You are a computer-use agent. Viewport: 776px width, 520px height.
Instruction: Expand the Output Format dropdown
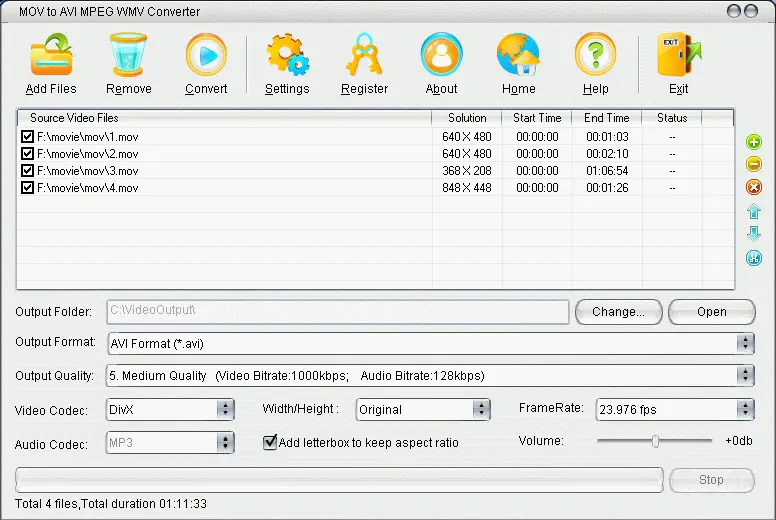(745, 343)
